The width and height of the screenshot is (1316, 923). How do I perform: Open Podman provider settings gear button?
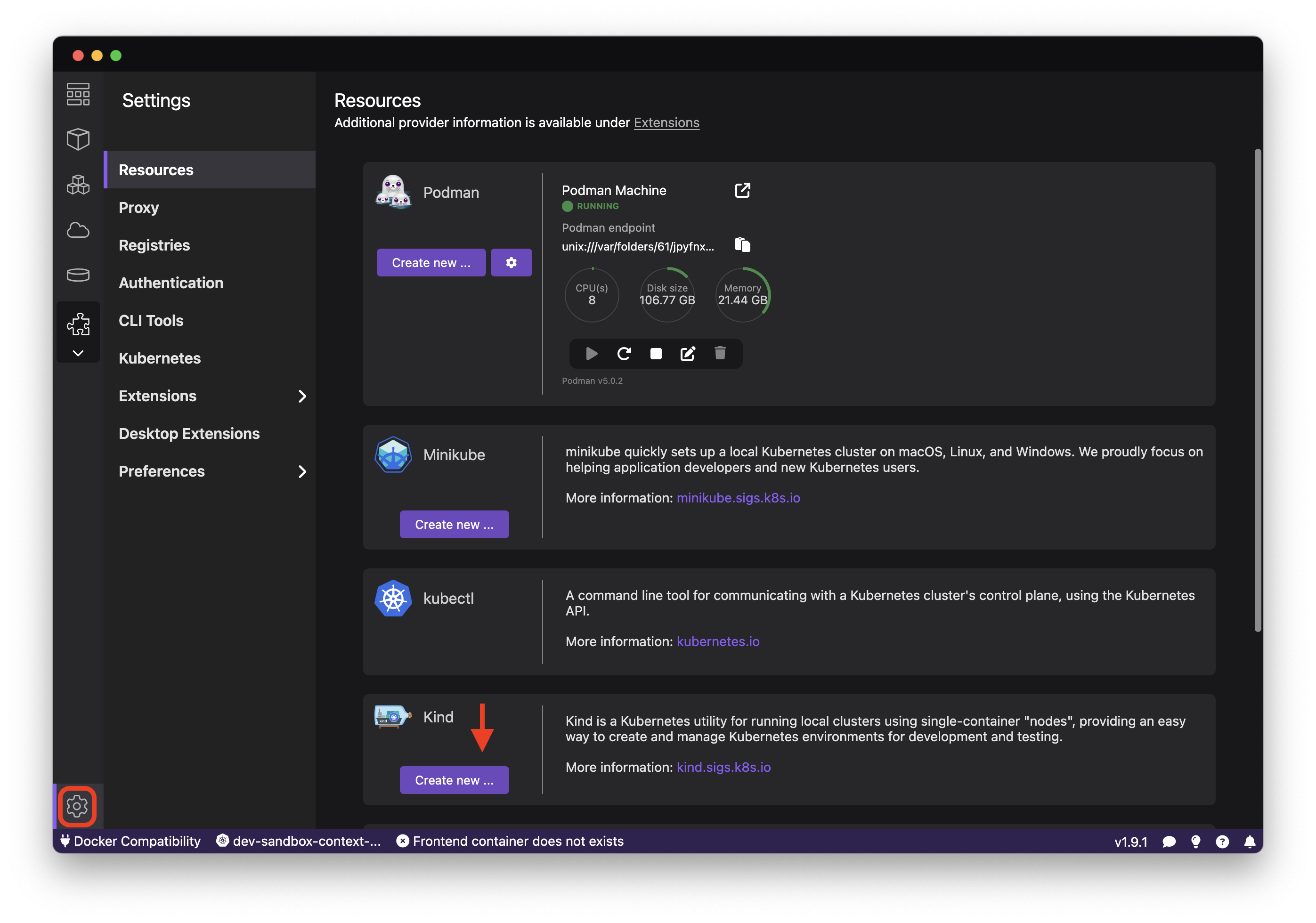click(x=511, y=262)
